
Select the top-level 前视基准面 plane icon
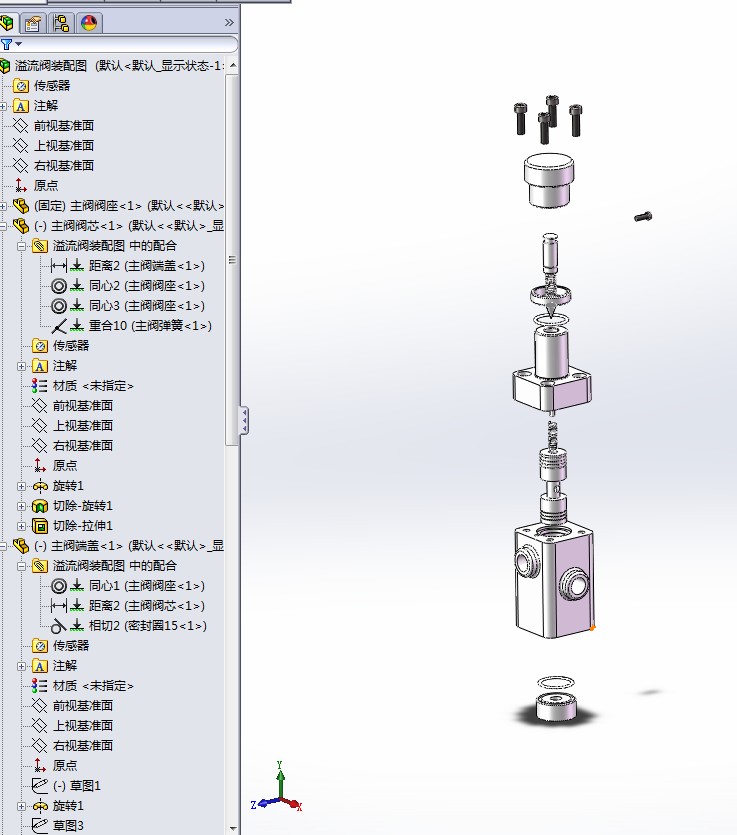(20, 126)
